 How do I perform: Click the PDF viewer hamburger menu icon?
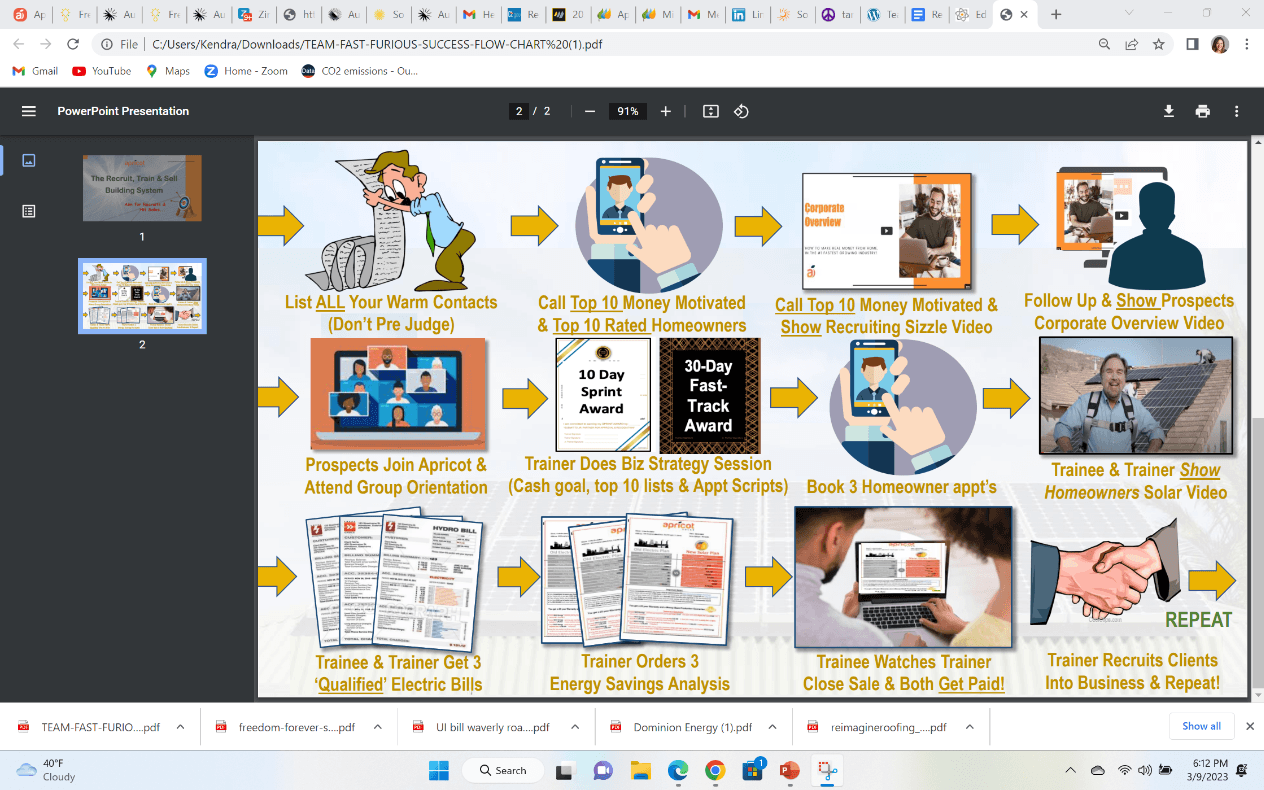[28, 111]
